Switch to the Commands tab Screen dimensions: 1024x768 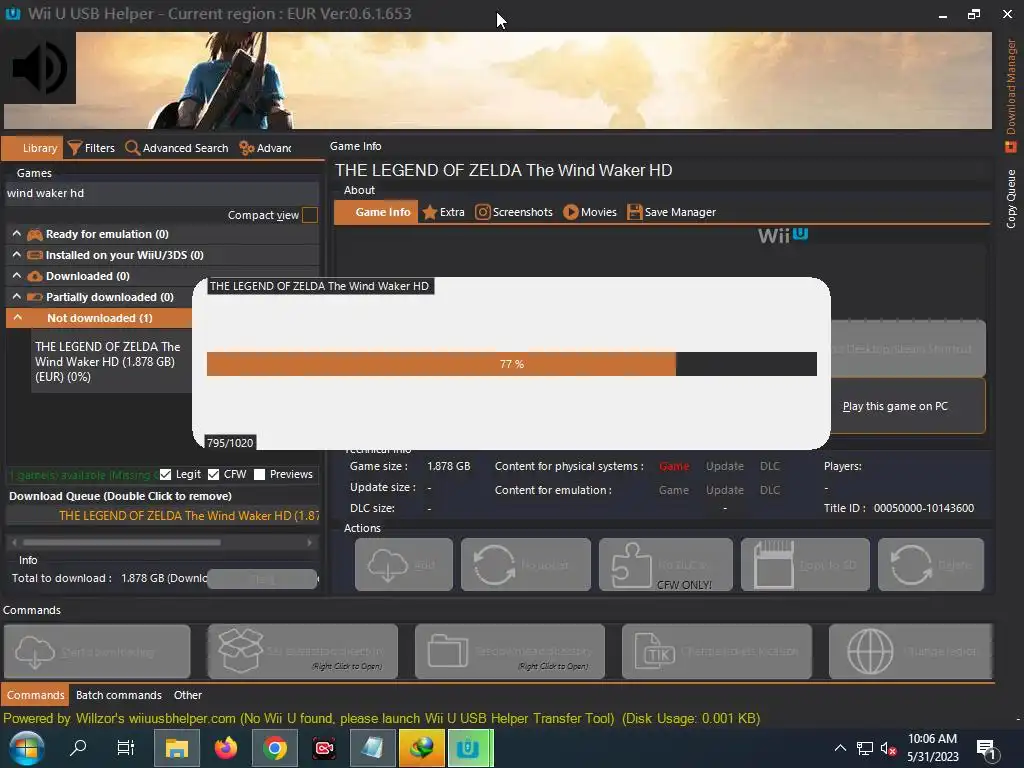(x=35, y=695)
